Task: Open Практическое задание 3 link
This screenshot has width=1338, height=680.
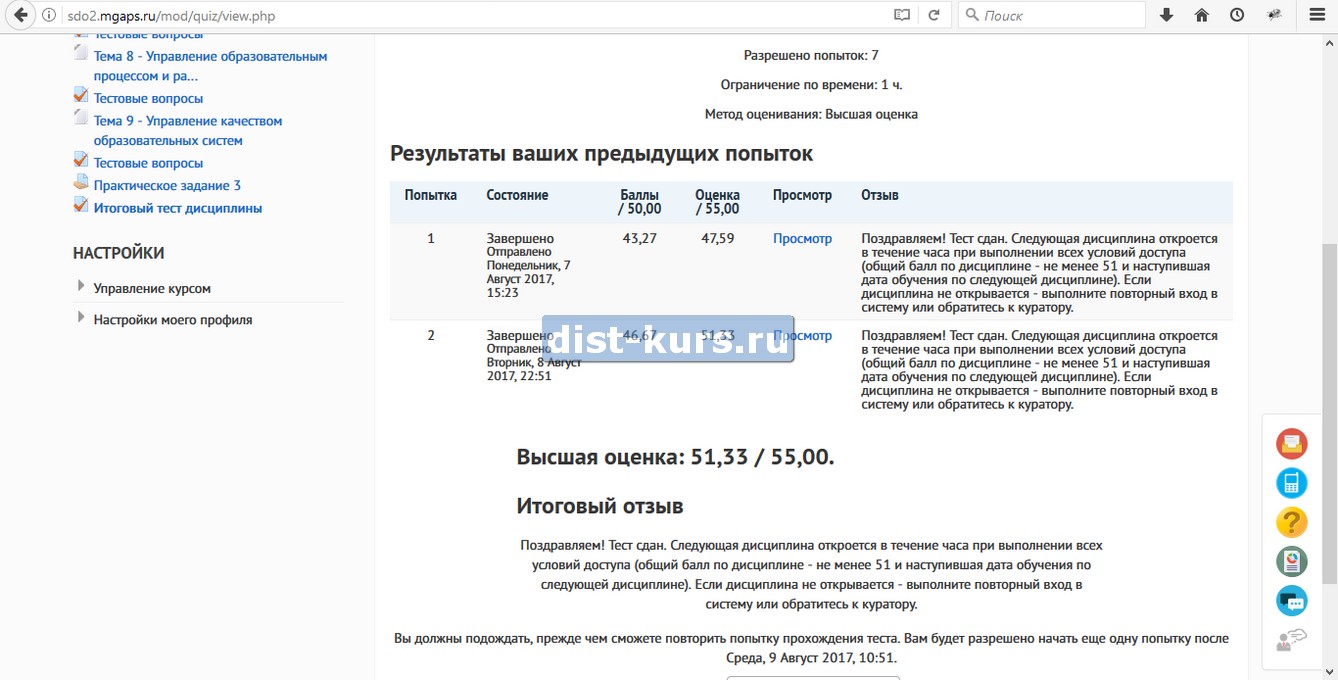Action: [167, 185]
